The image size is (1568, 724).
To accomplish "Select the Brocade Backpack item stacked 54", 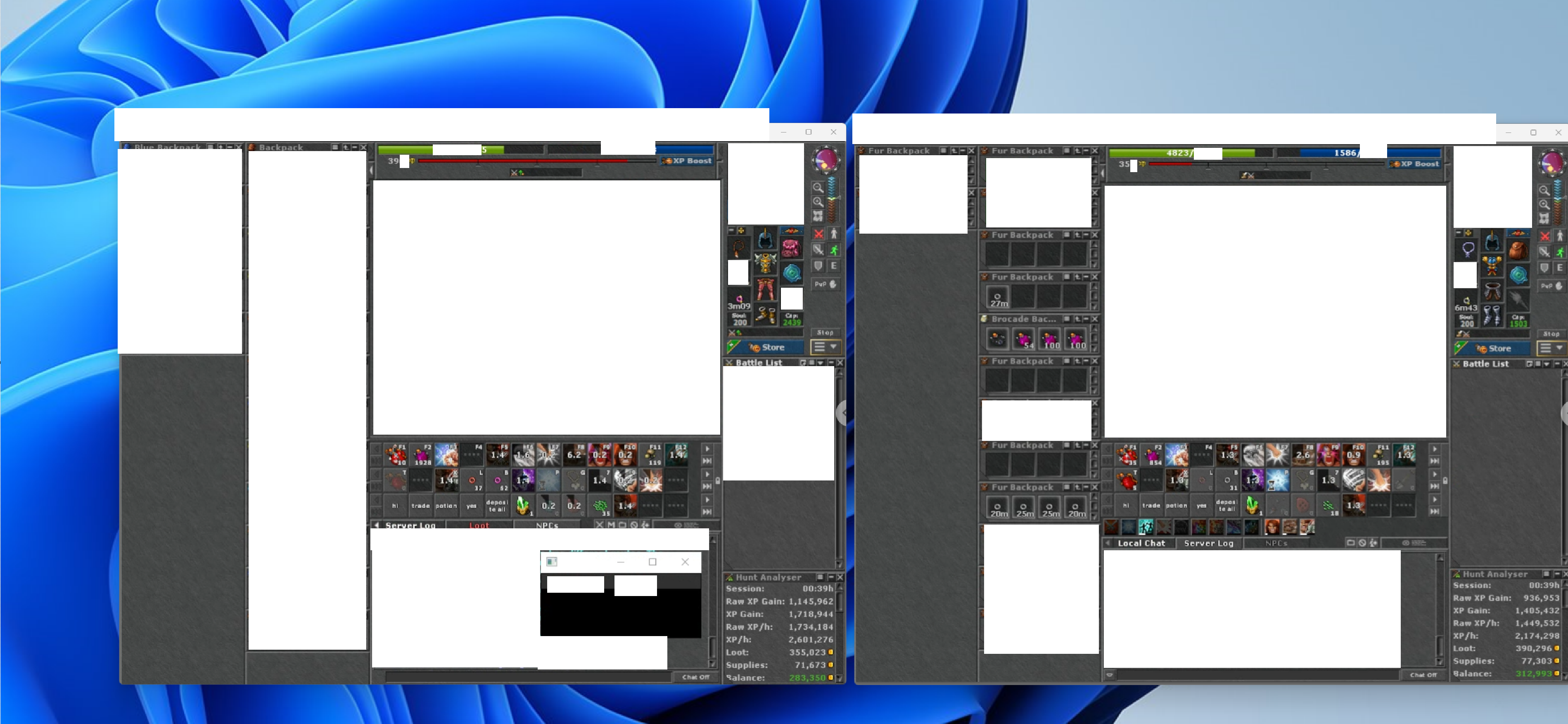I will [x=1023, y=339].
